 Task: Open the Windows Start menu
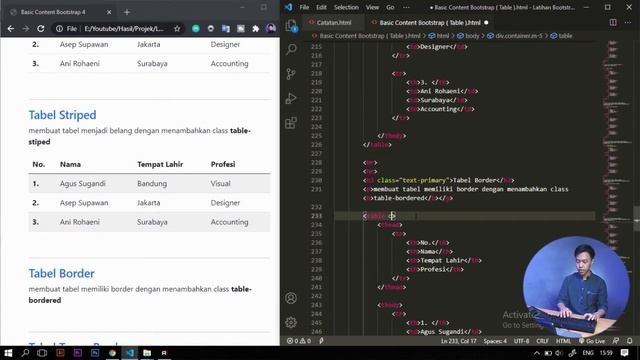point(8,353)
